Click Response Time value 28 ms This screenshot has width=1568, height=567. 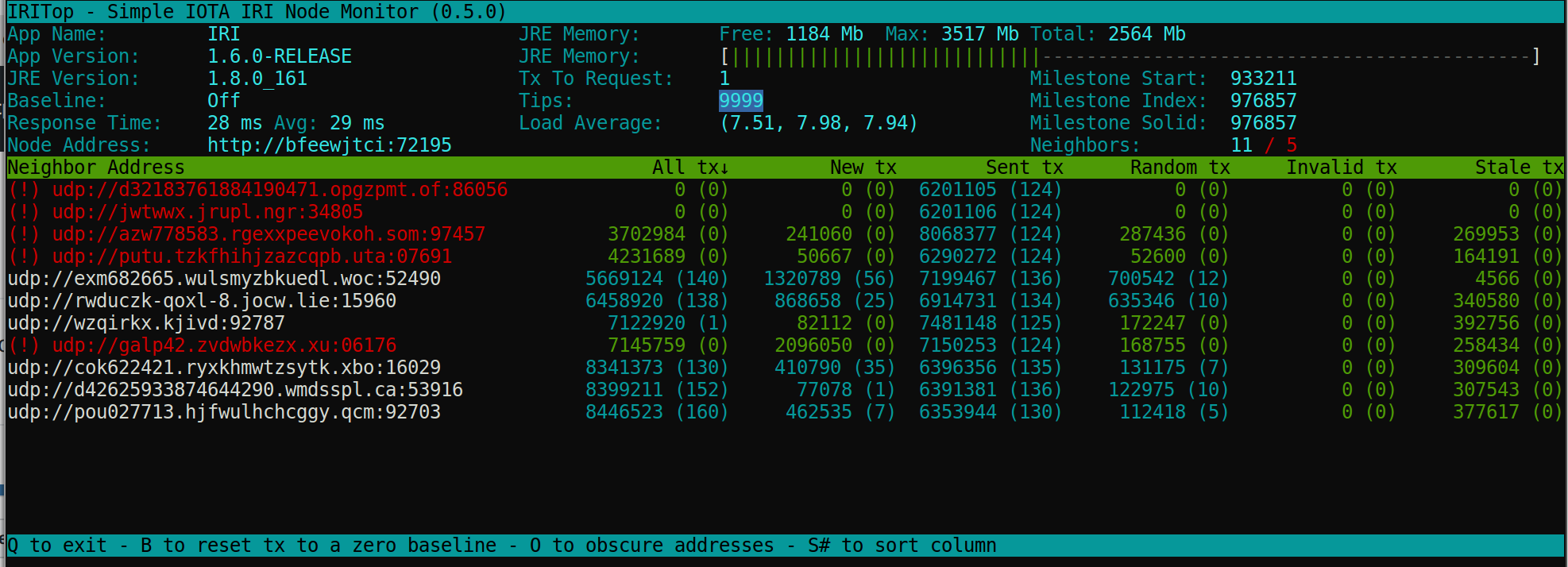click(235, 123)
